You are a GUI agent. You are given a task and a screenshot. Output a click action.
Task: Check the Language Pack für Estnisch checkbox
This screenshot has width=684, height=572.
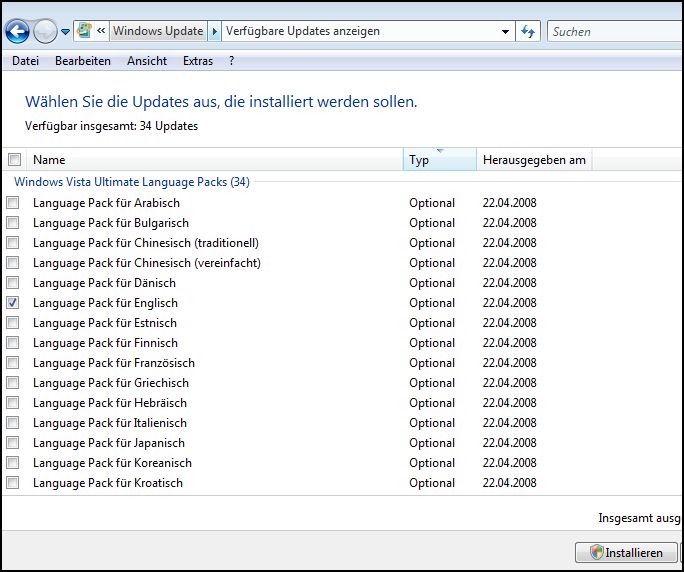click(13, 323)
